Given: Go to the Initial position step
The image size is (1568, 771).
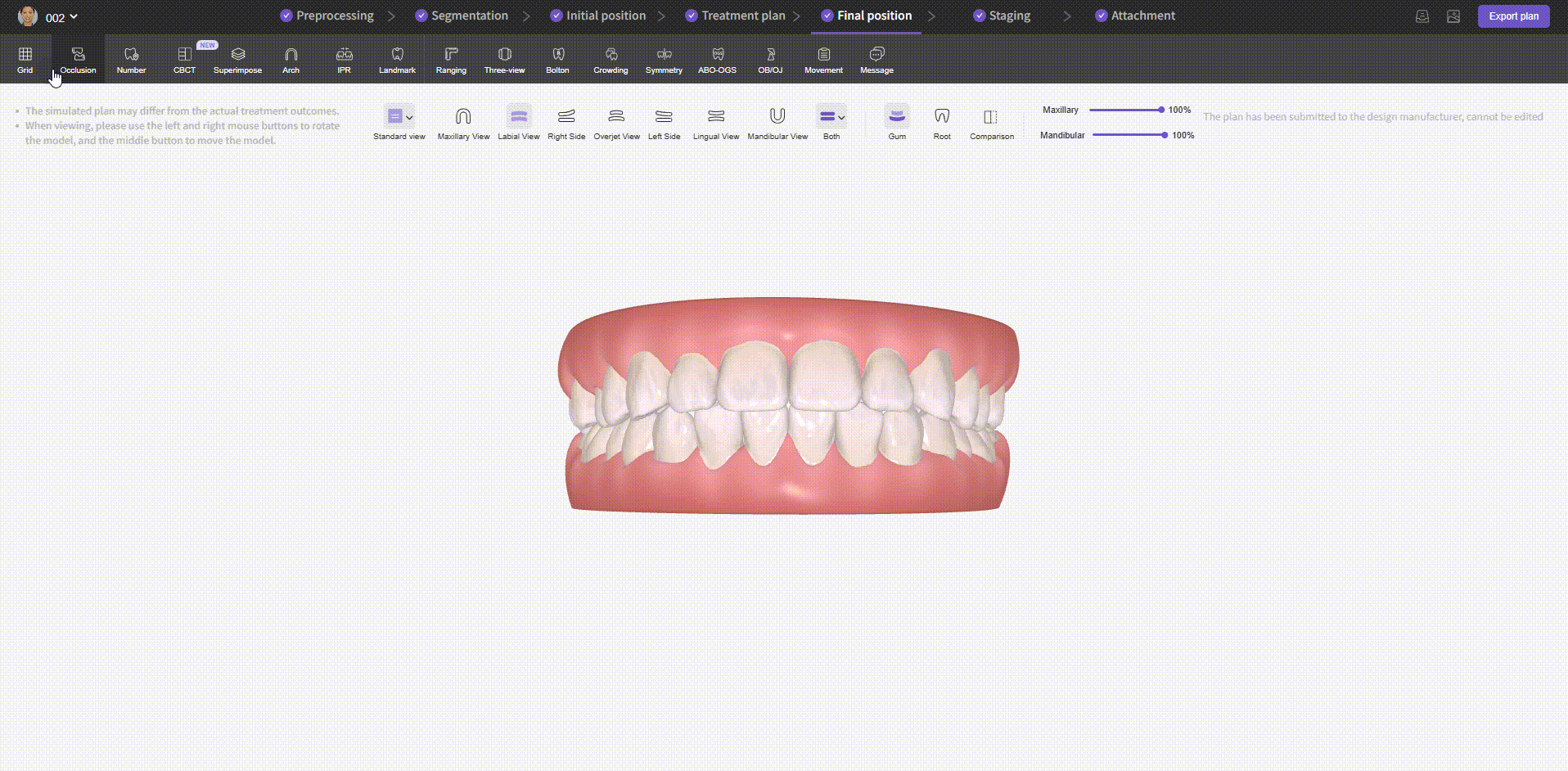Looking at the screenshot, I should (597, 16).
